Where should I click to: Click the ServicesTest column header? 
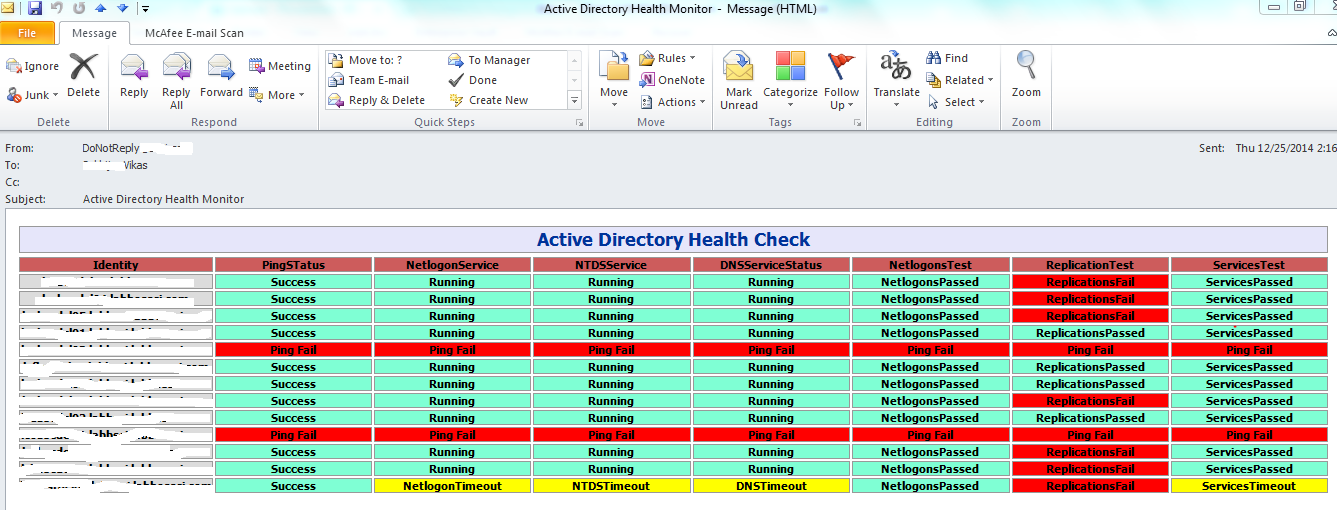click(1249, 265)
